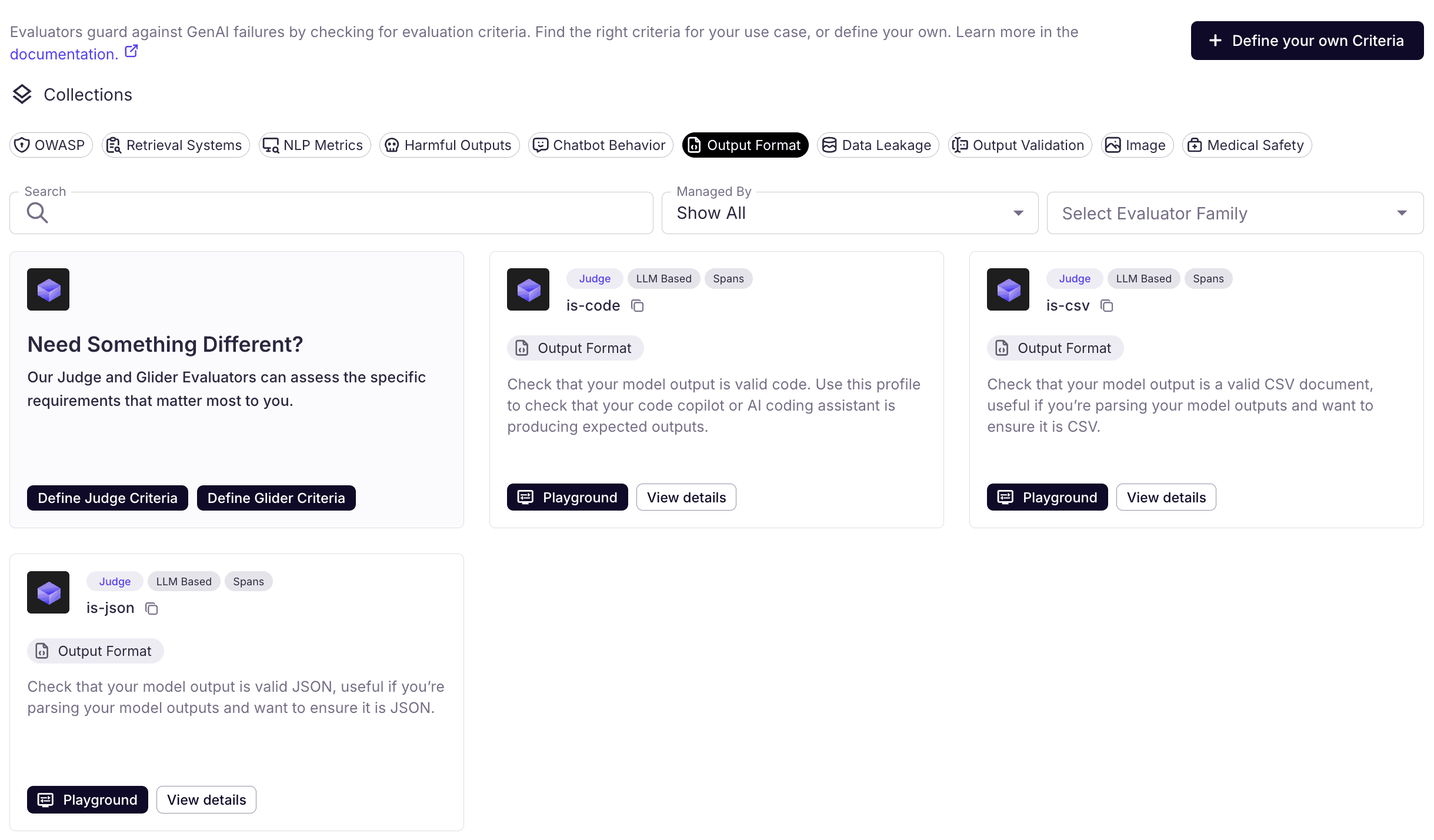Toggle the Medical Safety collection chip
Viewport: 1434px width, 840px height.
tap(1247, 145)
